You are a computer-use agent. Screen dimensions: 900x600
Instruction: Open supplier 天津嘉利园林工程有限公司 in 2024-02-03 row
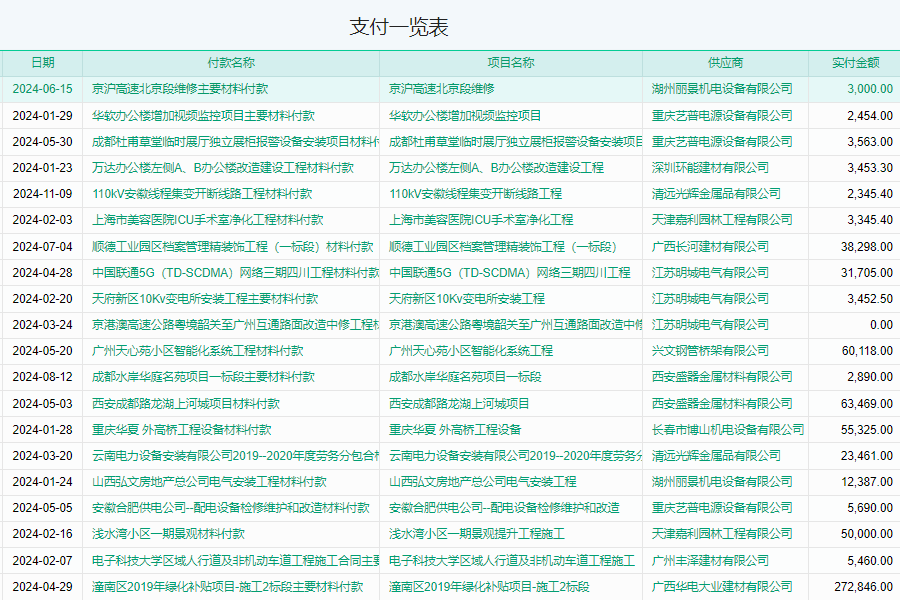click(x=722, y=219)
